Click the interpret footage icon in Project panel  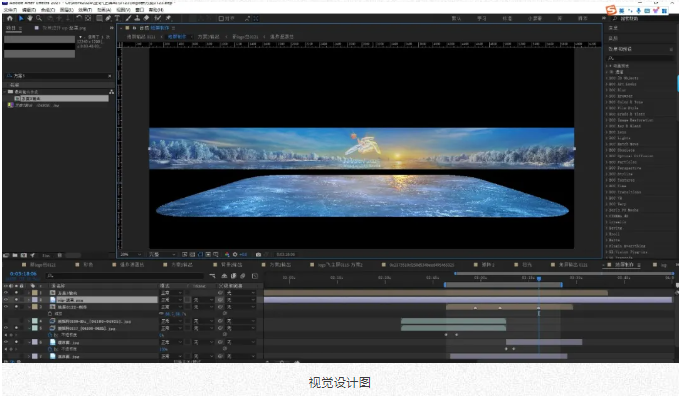click(x=6, y=255)
